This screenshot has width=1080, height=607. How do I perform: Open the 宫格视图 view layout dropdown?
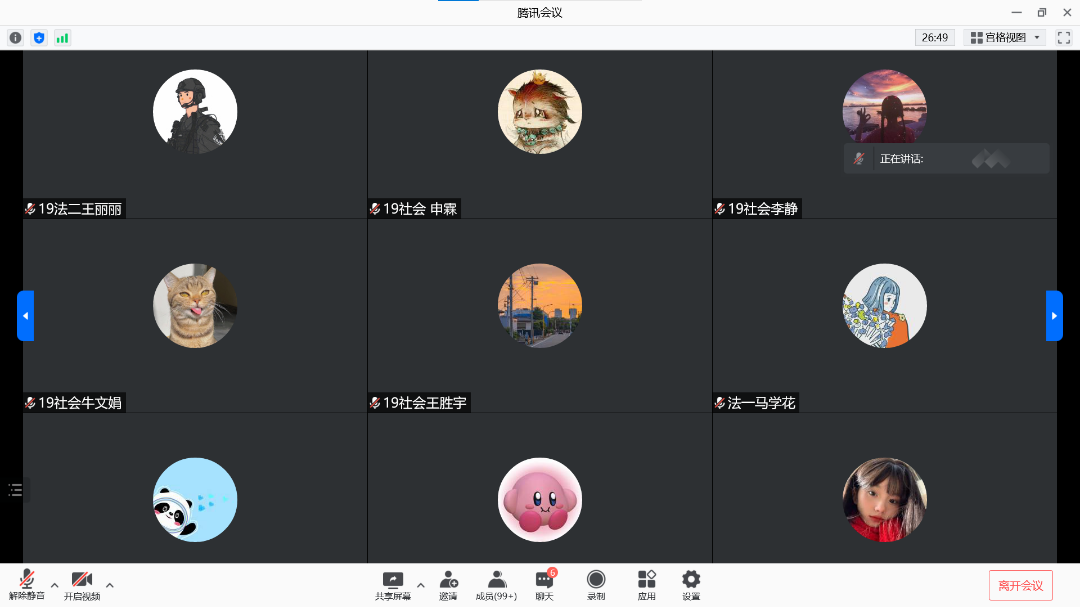click(x=1005, y=38)
